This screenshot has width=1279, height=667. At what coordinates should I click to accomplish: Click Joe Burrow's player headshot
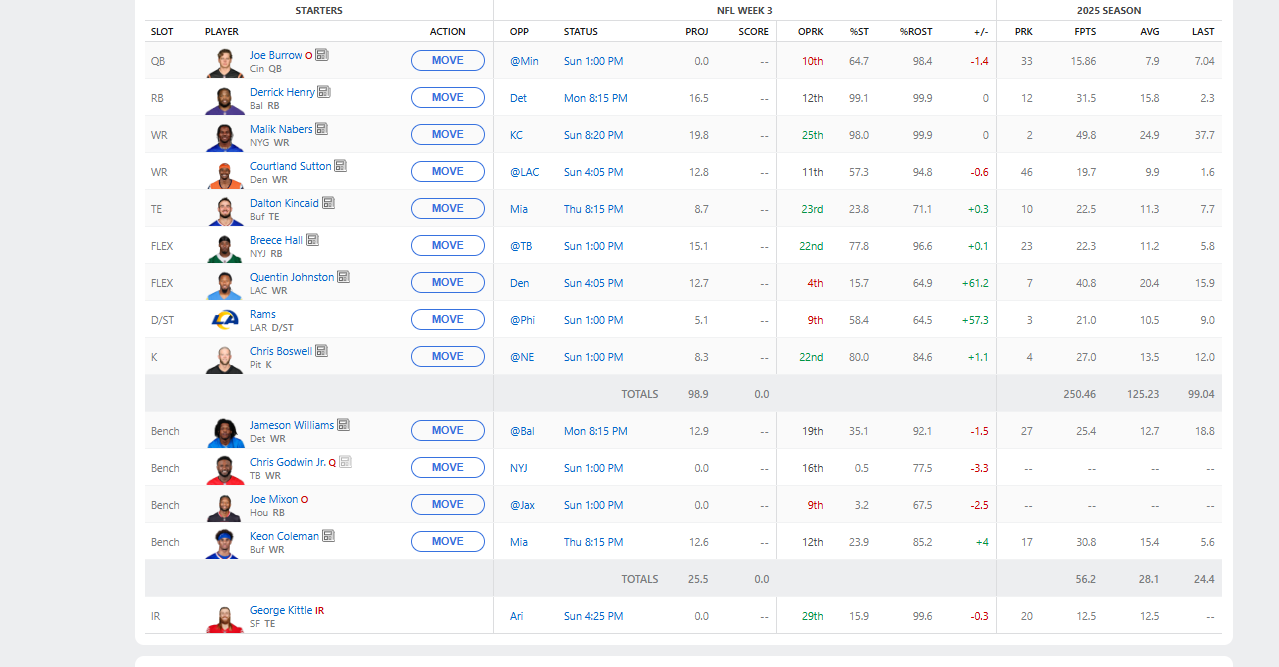coord(225,62)
